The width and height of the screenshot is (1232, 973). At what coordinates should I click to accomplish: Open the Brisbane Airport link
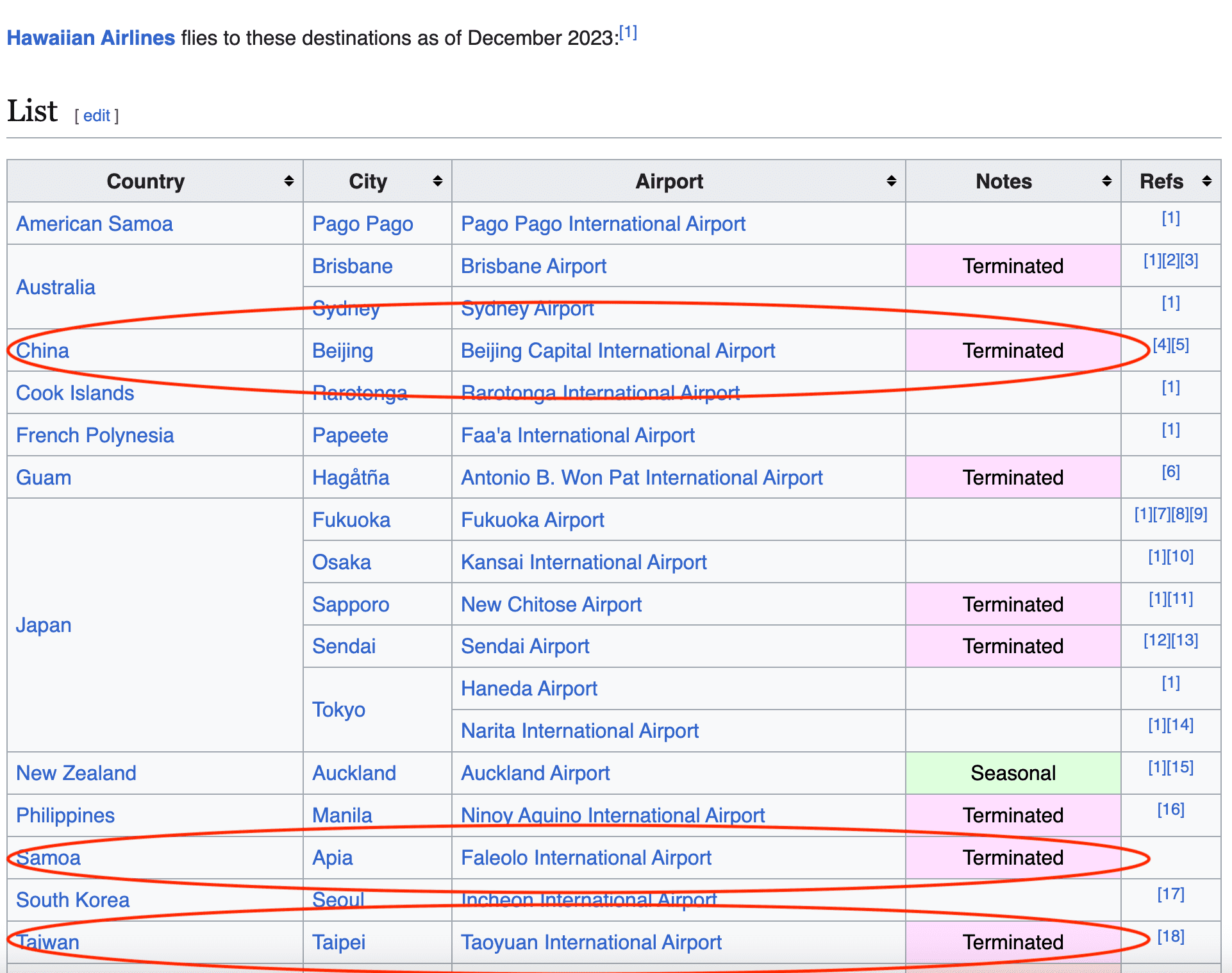tap(534, 266)
